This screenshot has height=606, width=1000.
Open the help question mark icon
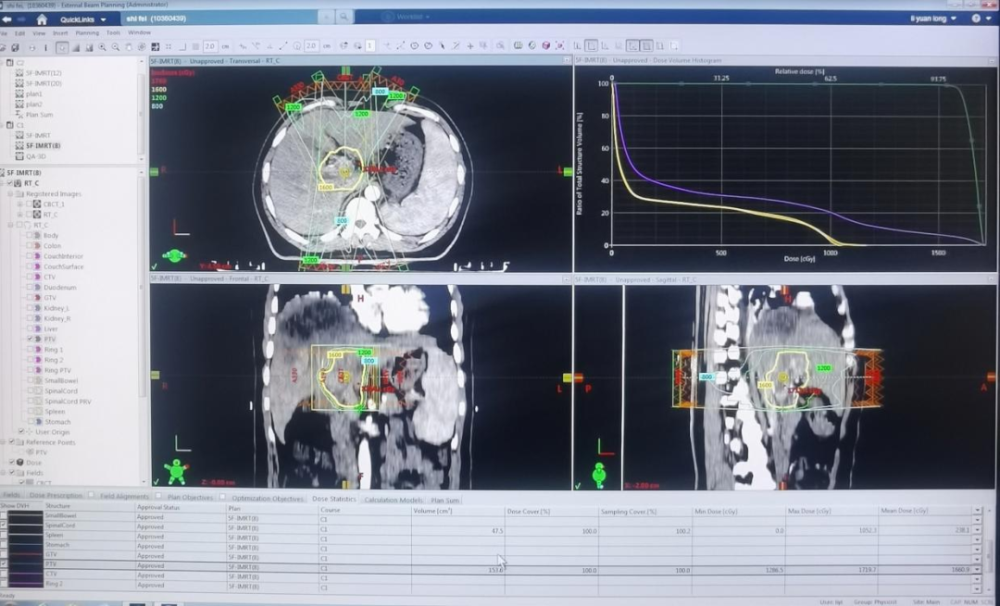pos(976,18)
